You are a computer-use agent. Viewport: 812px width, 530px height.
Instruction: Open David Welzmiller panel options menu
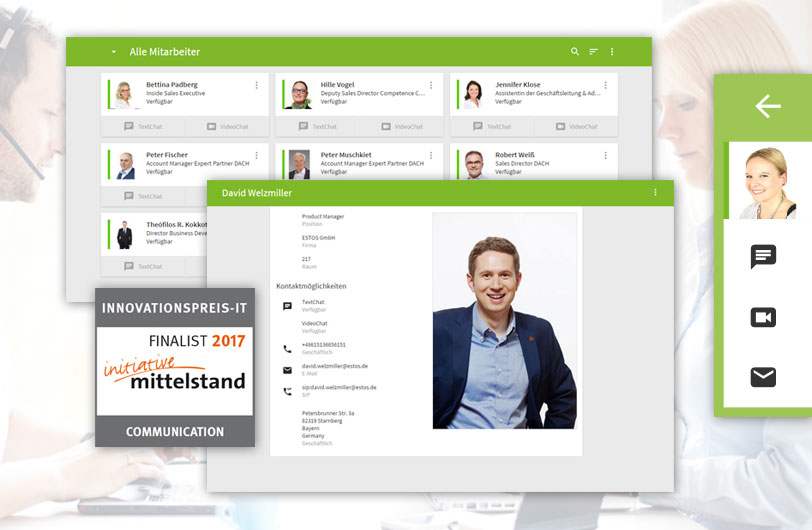[655, 192]
